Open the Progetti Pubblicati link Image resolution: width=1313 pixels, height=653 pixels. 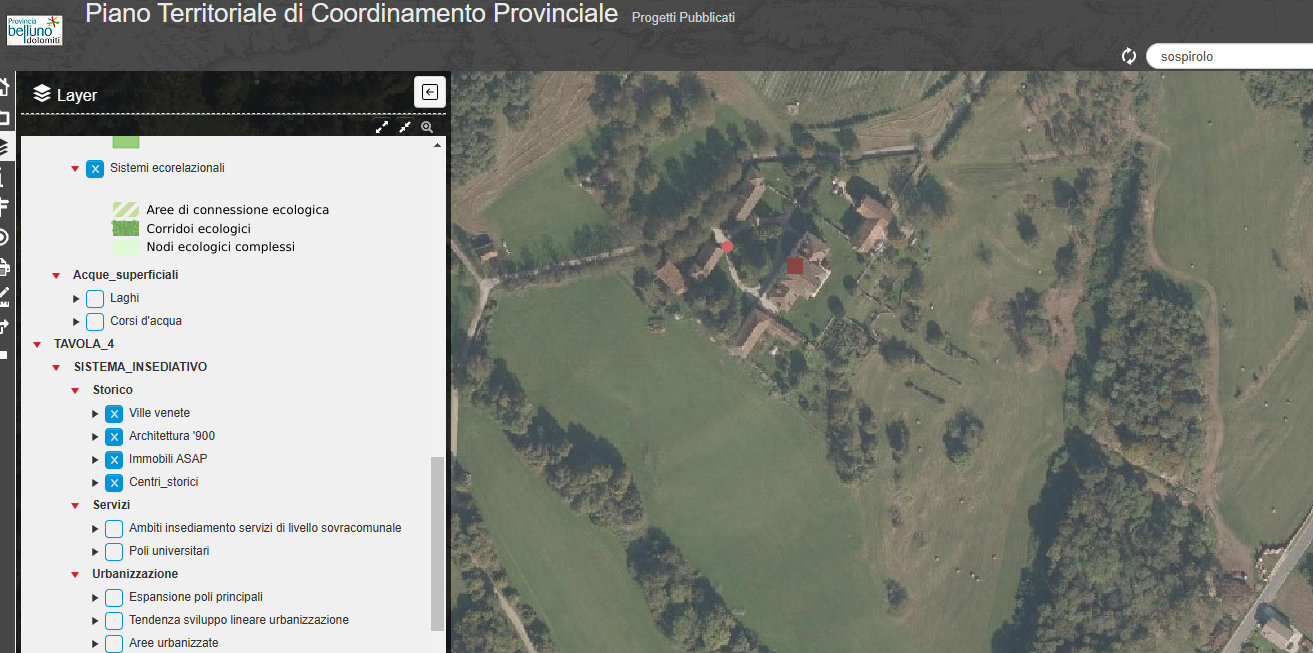point(683,17)
